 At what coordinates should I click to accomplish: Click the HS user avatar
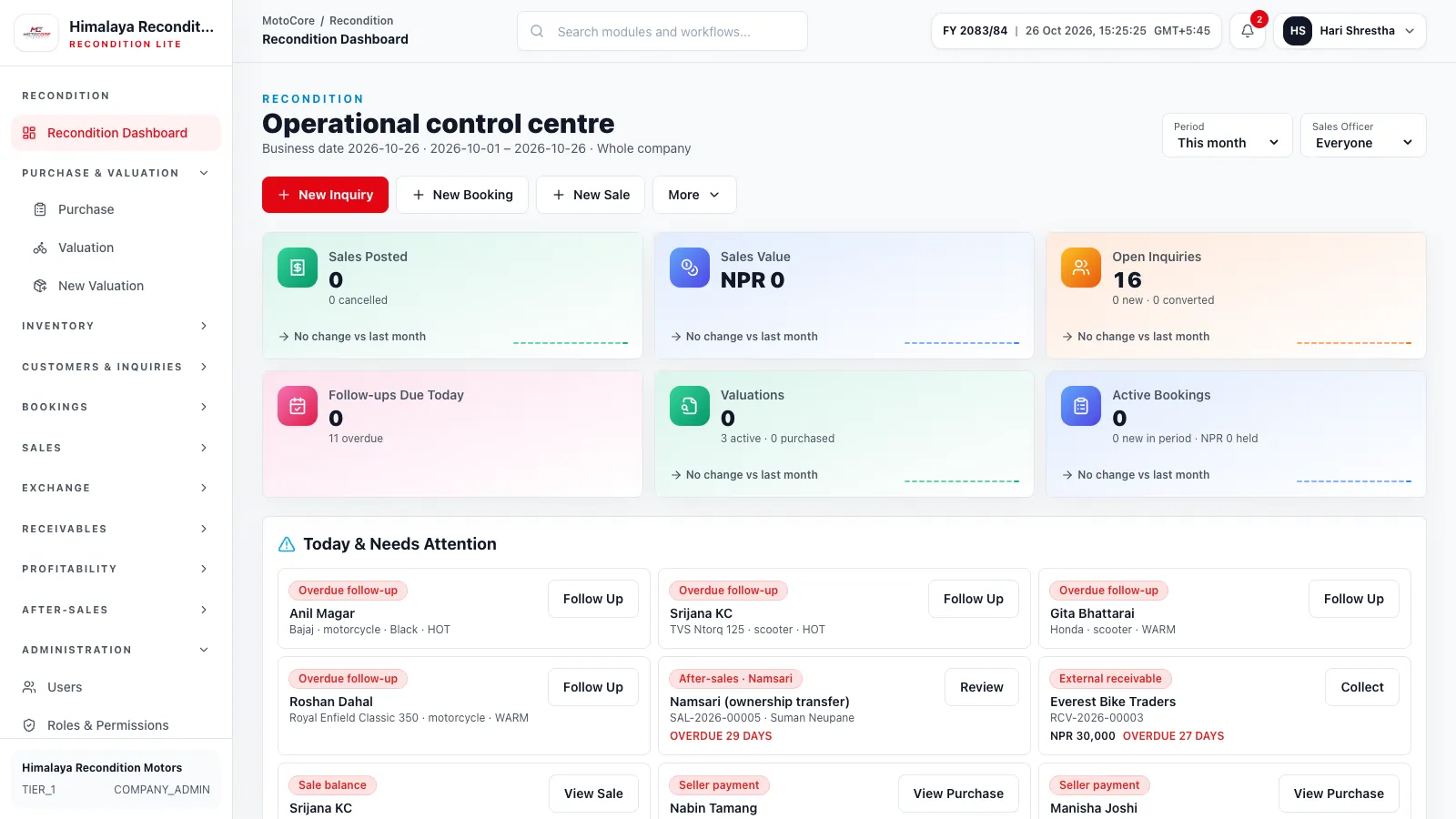click(x=1298, y=31)
